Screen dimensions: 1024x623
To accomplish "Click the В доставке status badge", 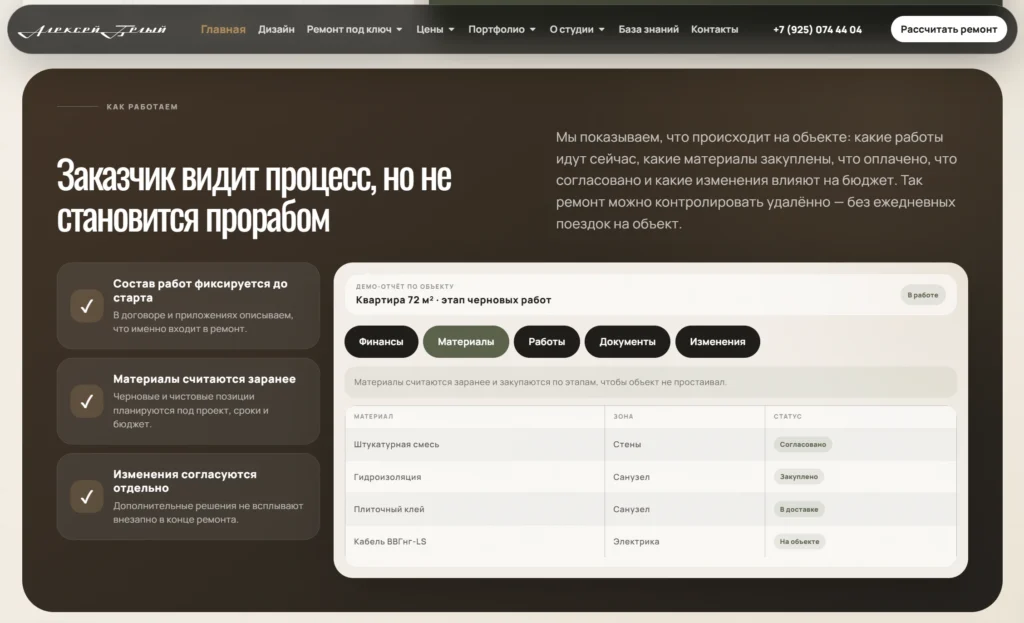I will [x=799, y=509].
